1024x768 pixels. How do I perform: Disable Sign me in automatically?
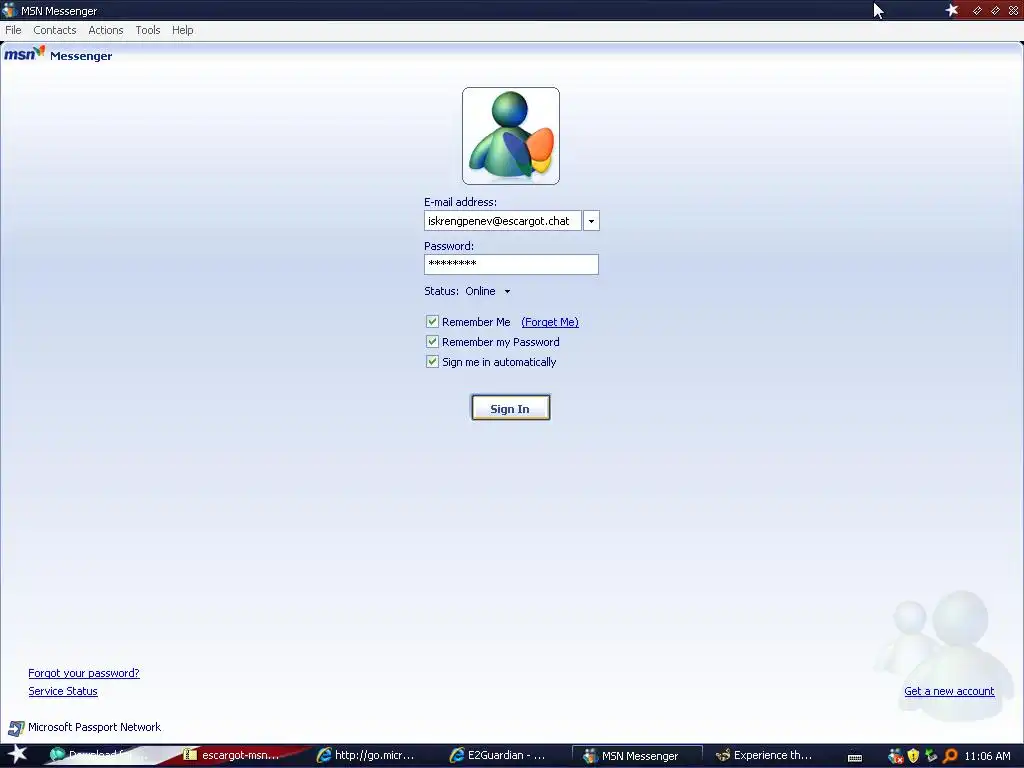click(432, 362)
